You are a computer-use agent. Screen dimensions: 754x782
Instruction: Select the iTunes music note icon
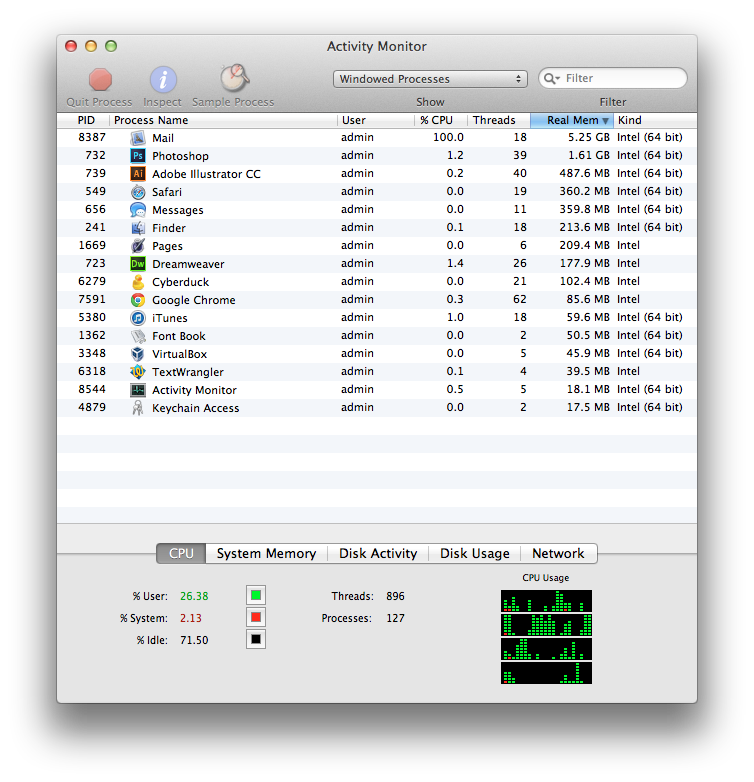138,318
